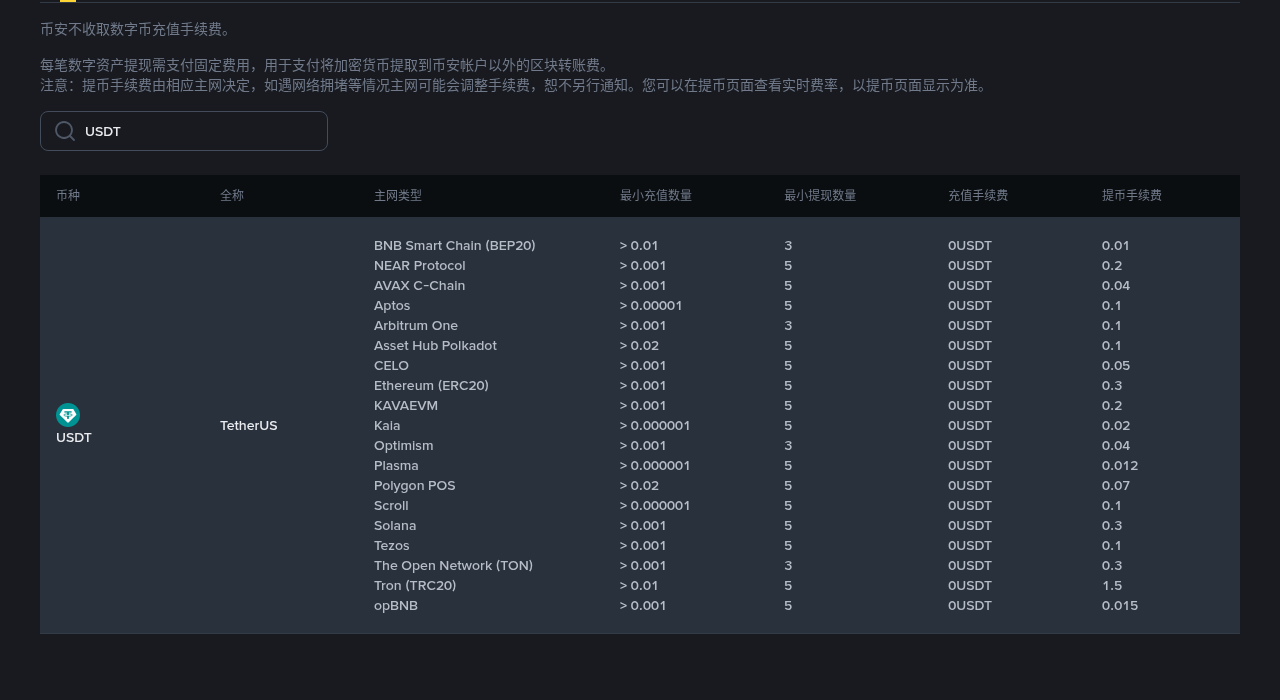The image size is (1280, 700).
Task: Click the search magnifier icon
Action: (65, 131)
